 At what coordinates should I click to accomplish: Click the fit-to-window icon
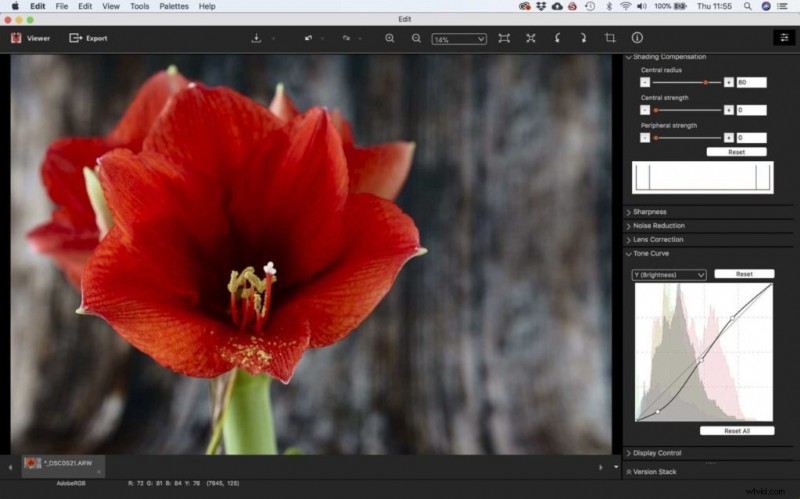[504, 38]
